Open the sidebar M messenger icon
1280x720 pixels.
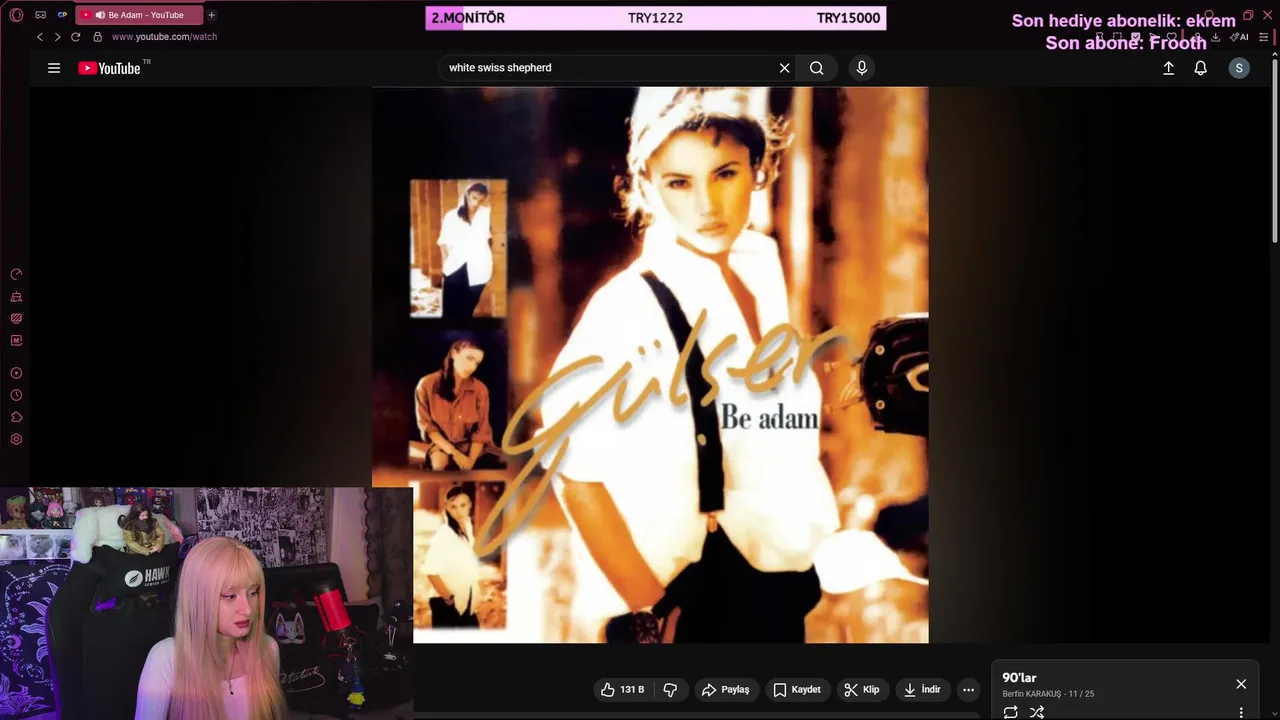[16, 341]
